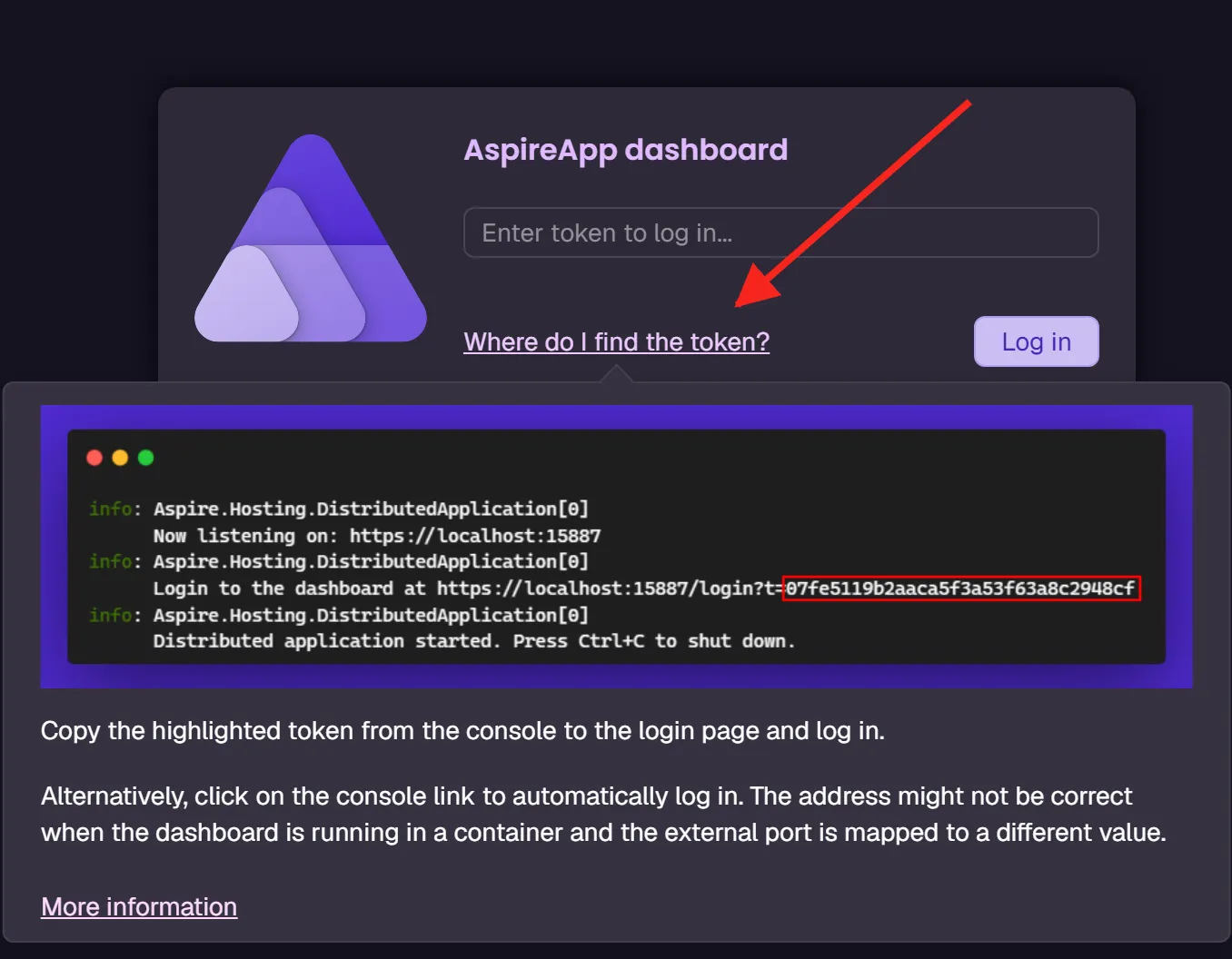Click the console screenshot image in the popup
Image resolution: width=1232 pixels, height=959 pixels.
click(616, 547)
